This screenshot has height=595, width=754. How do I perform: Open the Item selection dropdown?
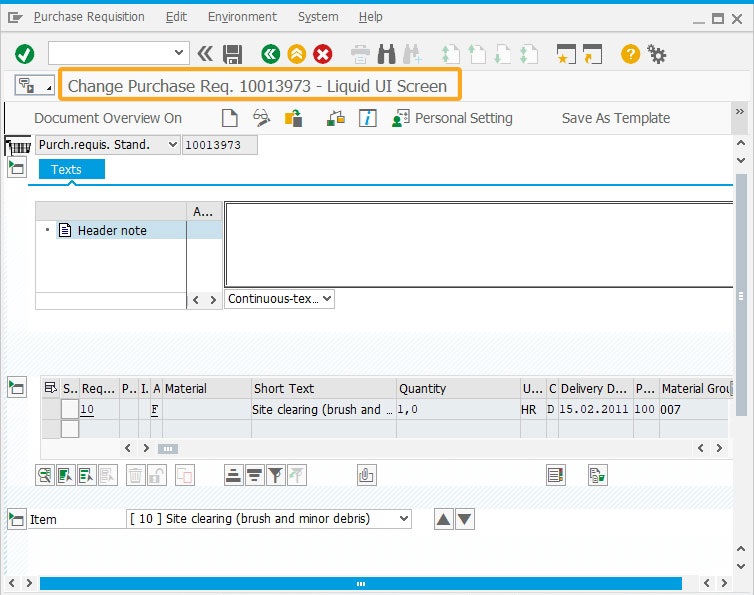point(269,519)
